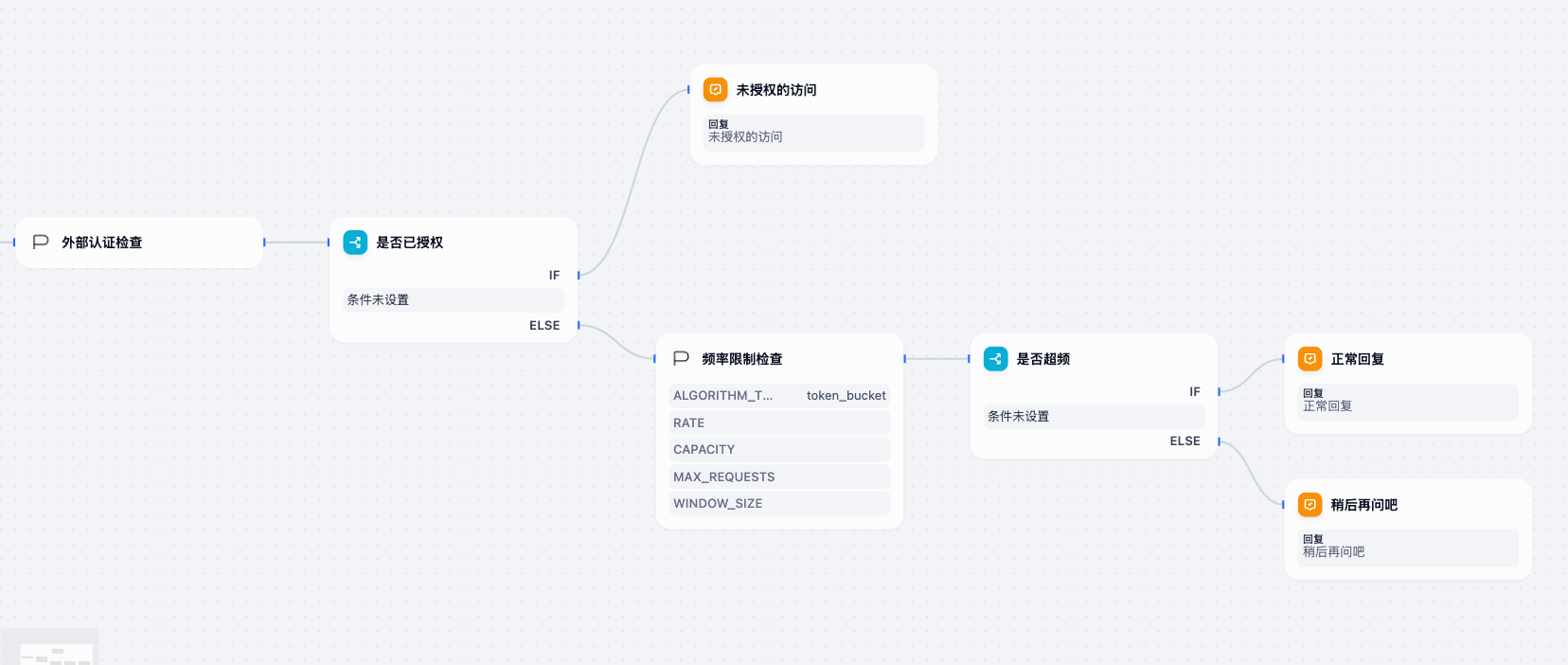Click the WINDOW_SIZE parameter row
This screenshot has height=665, width=1568.
(779, 504)
